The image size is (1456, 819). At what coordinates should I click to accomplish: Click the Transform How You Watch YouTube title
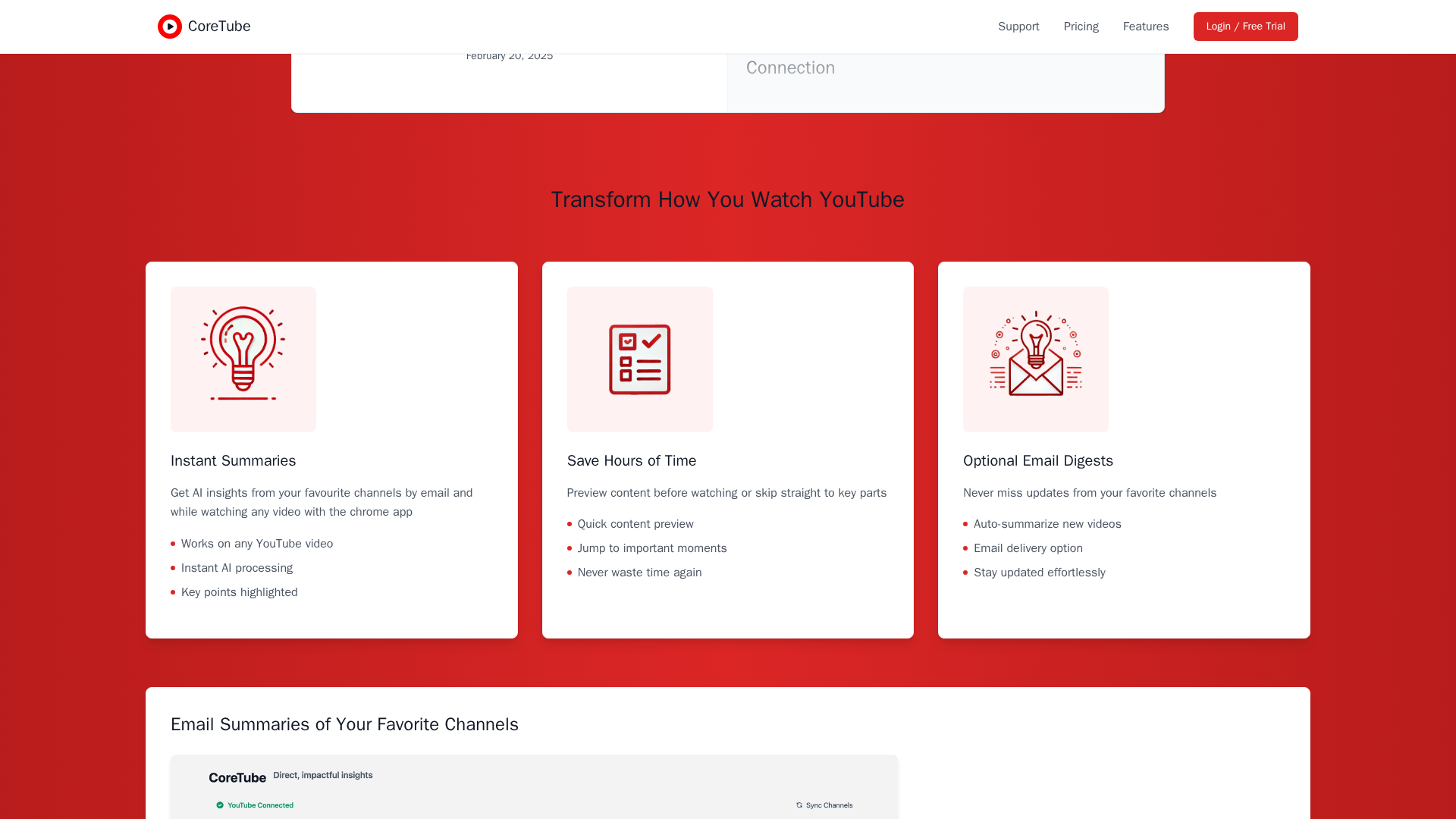pos(727,199)
